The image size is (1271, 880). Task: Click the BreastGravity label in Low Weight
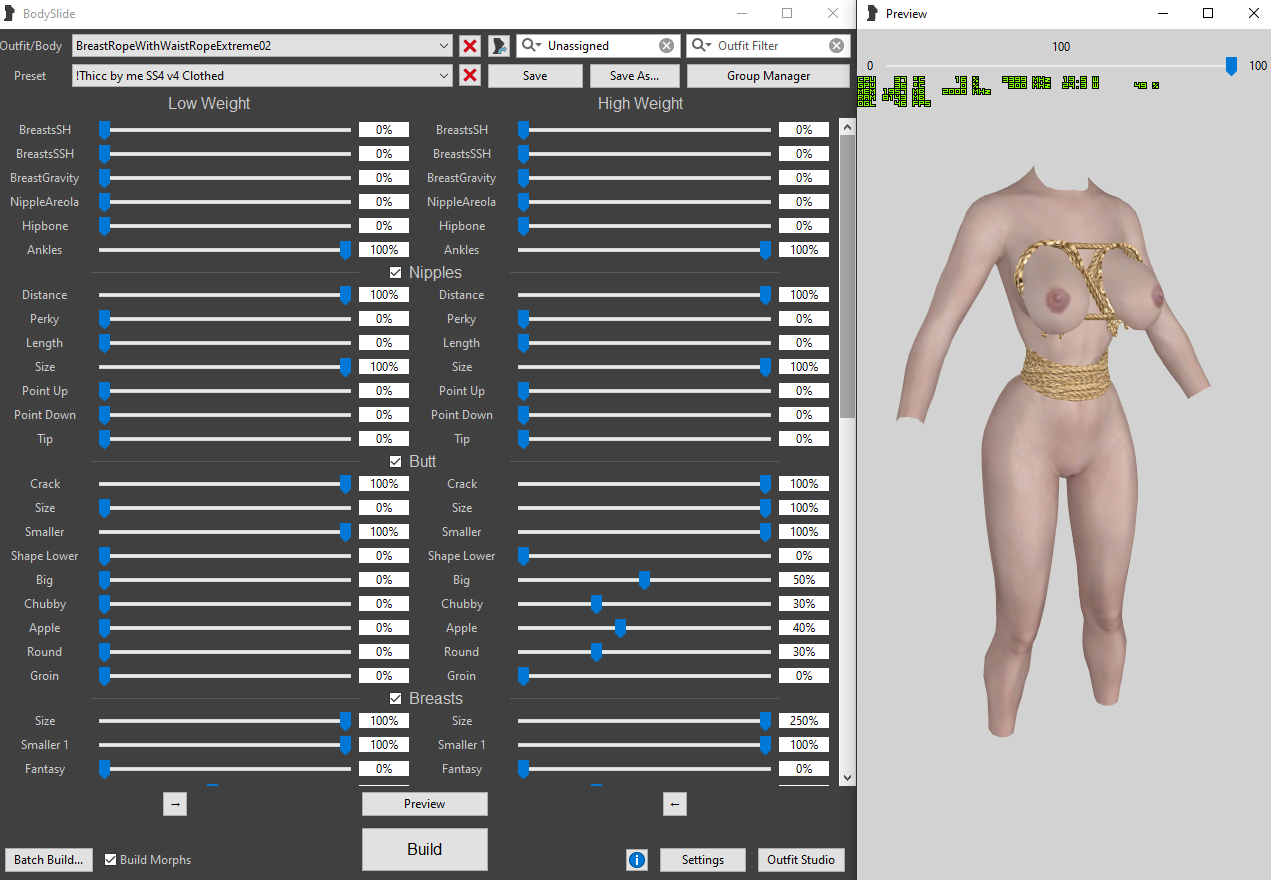(x=44, y=178)
